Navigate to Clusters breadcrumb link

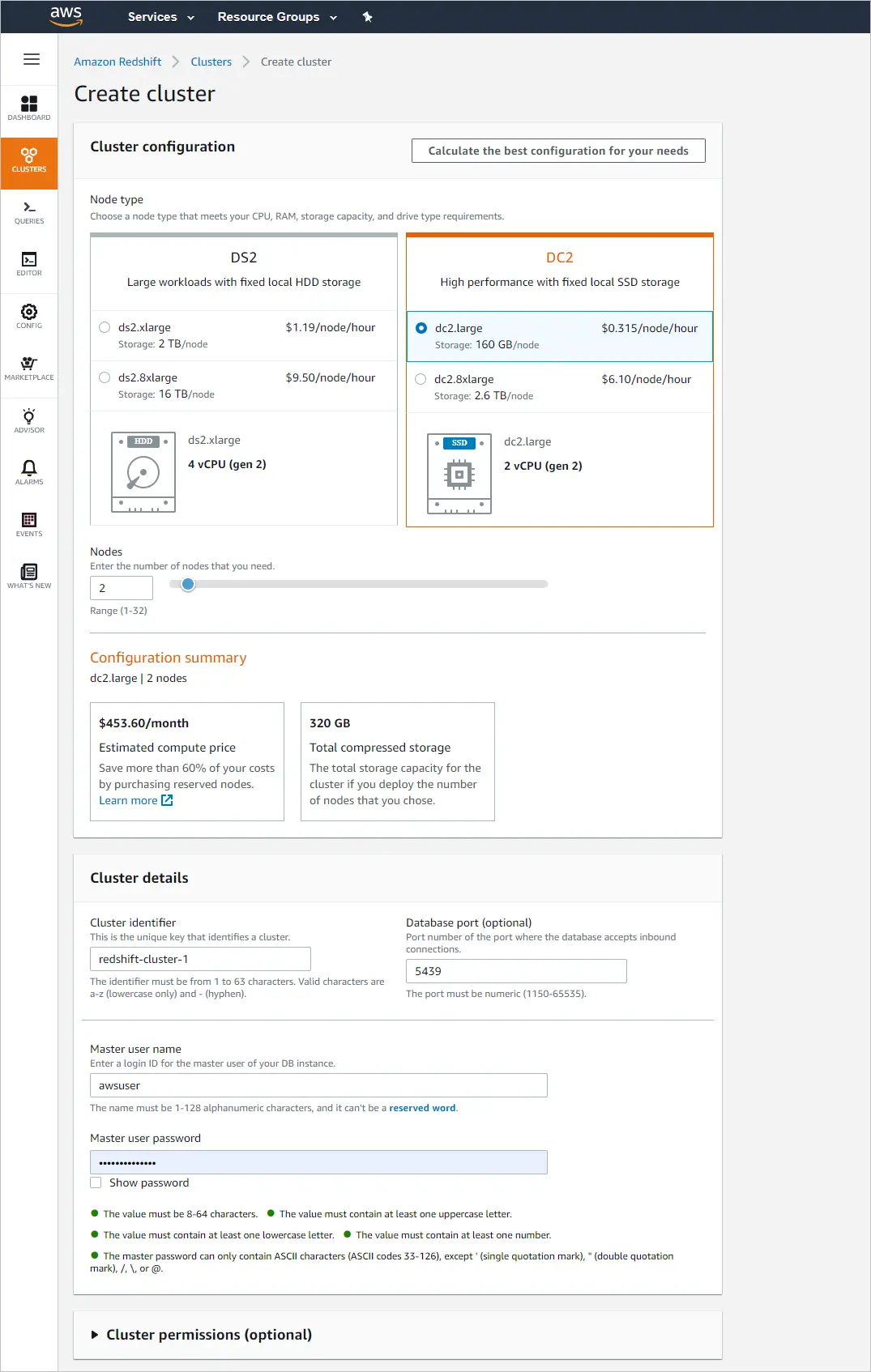point(211,62)
